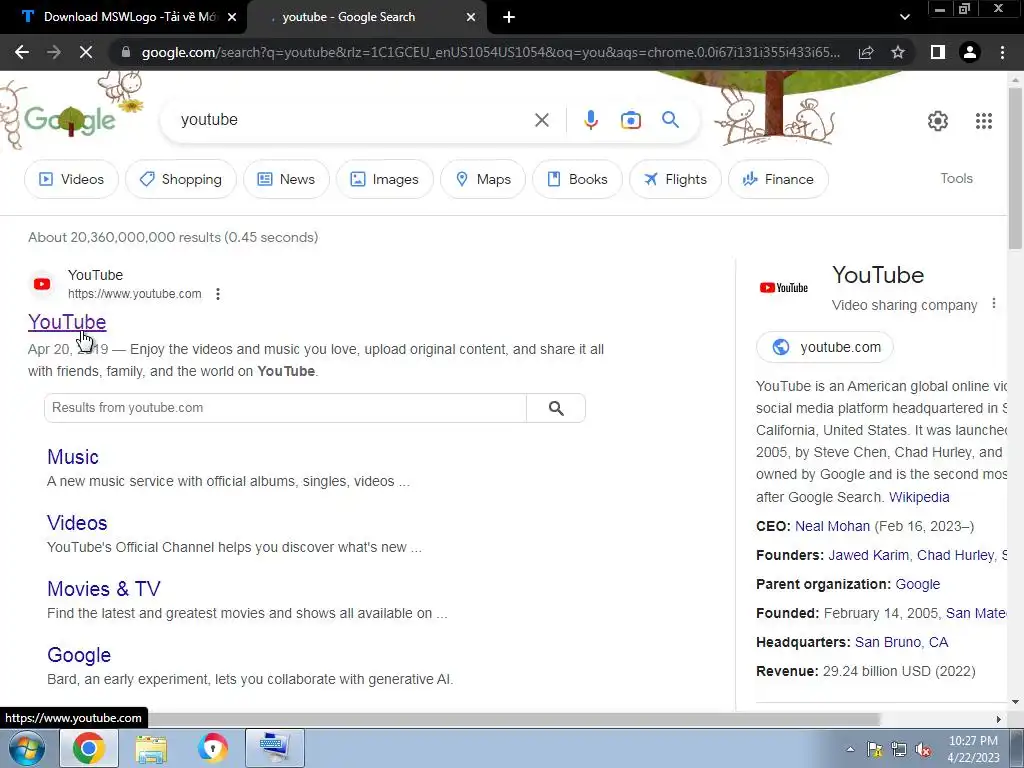Open the Google parent organization link
This screenshot has width=1024, height=768.
point(918,584)
